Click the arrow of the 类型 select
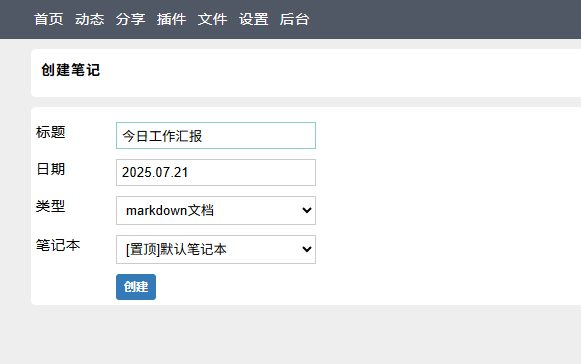Viewport: 581px width, 364px height. [306, 211]
